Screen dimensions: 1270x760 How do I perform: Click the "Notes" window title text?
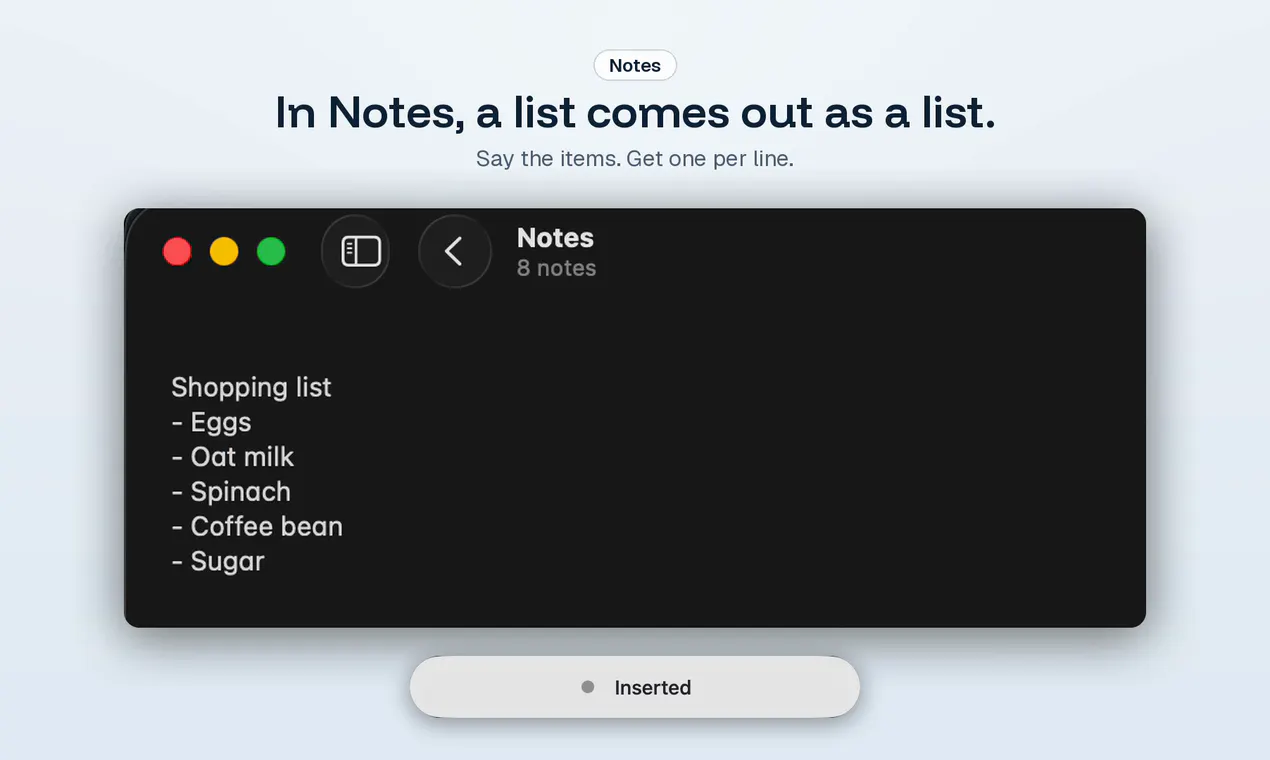click(x=555, y=238)
